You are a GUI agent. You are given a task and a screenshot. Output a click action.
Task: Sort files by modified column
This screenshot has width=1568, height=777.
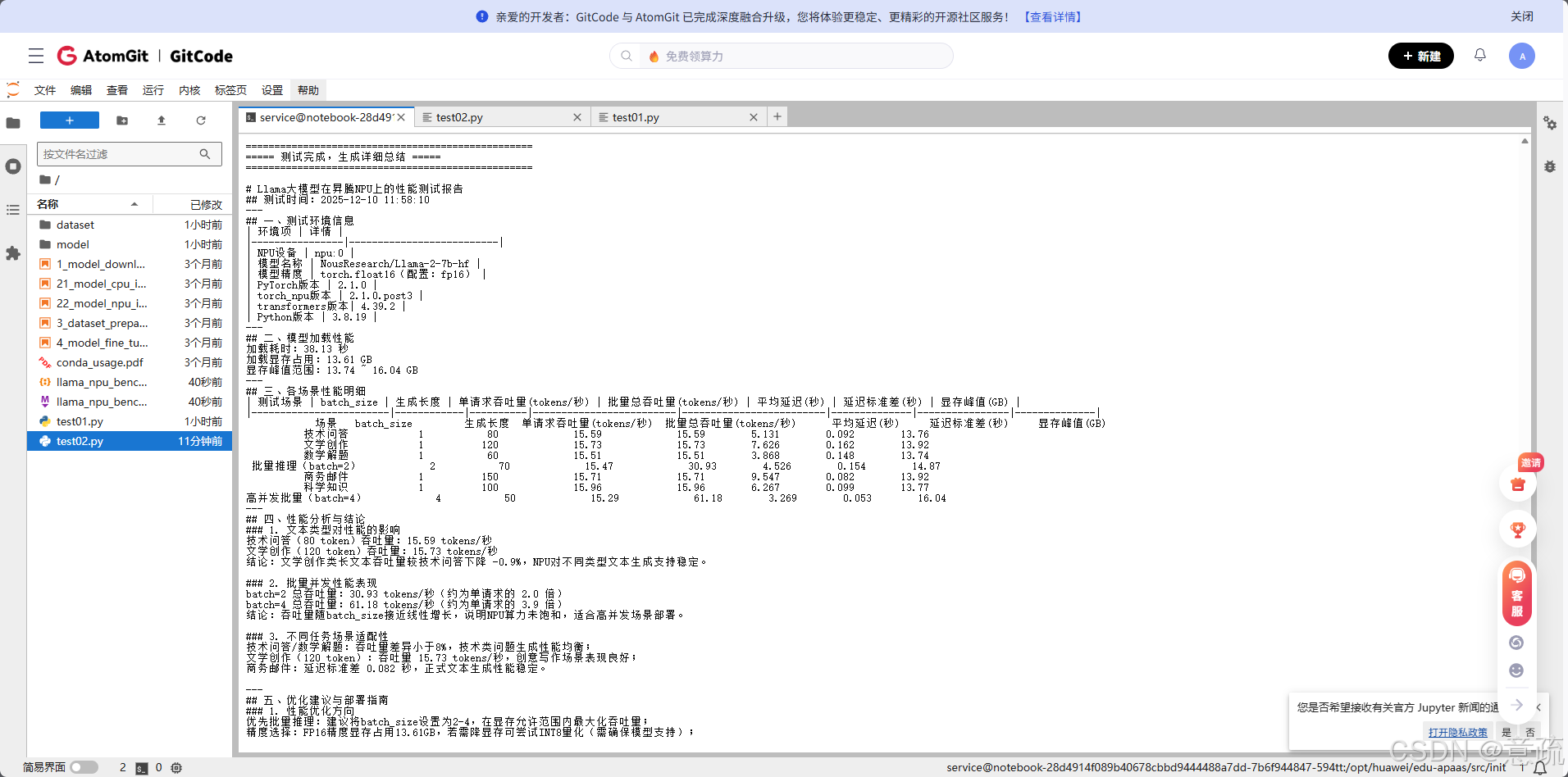pos(194,204)
